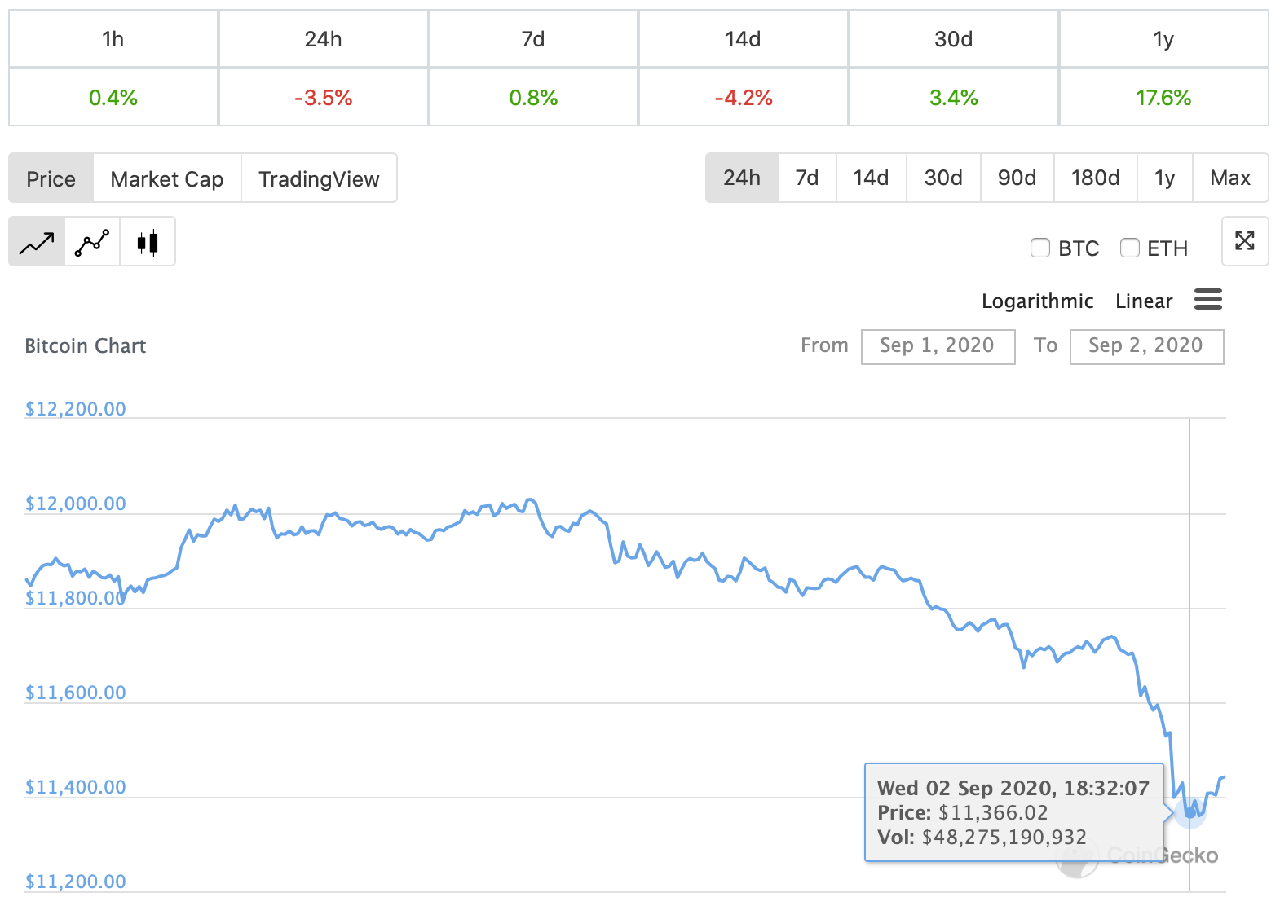Viewport: 1280px width, 906px height.
Task: Click the Bitcoin Chart title
Action: (x=85, y=346)
